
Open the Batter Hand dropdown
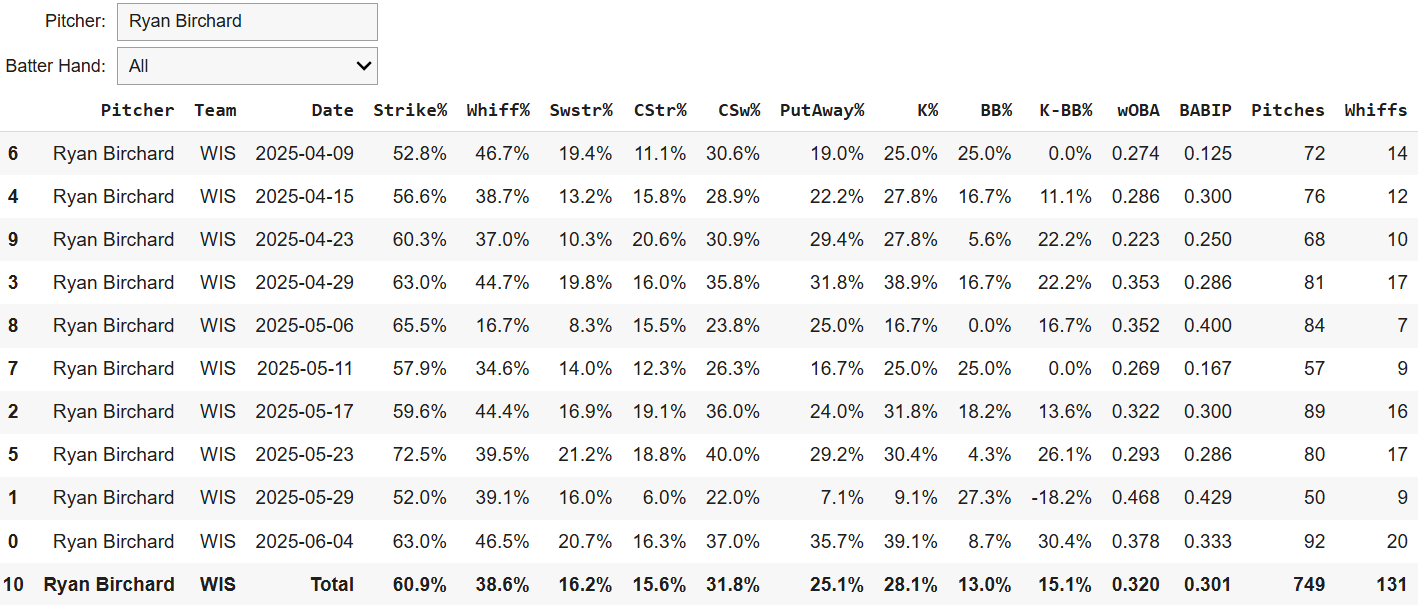tap(247, 66)
